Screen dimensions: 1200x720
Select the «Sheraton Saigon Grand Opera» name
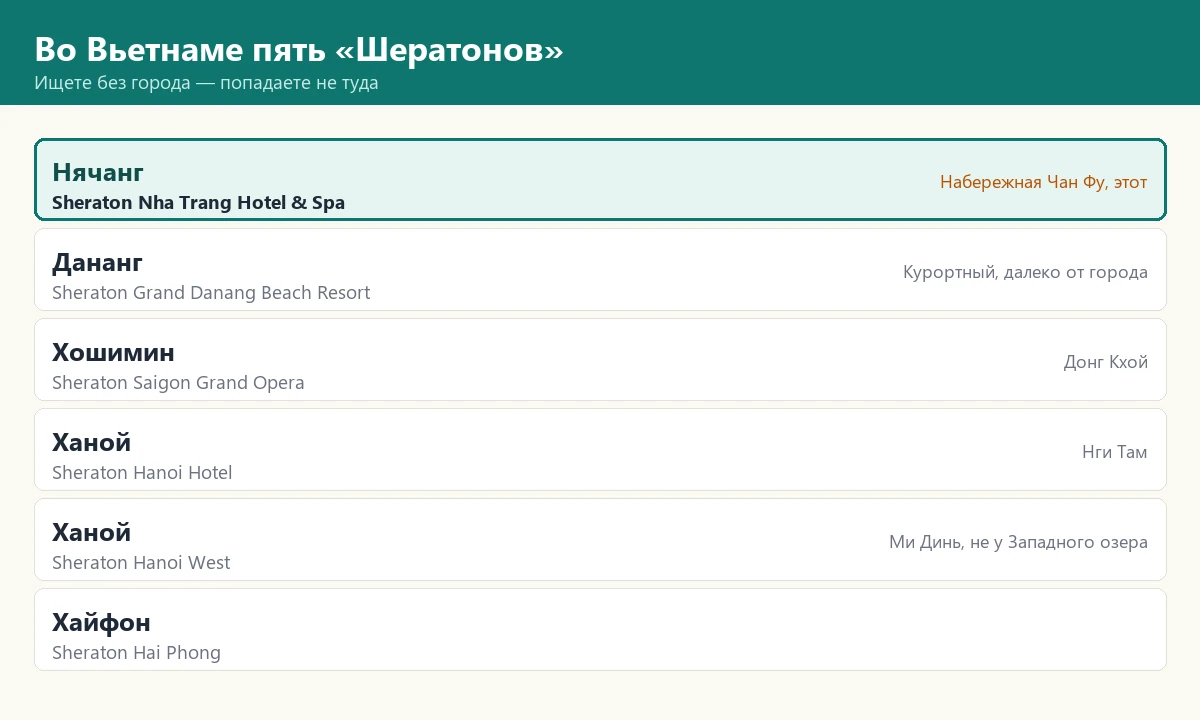[x=178, y=383]
